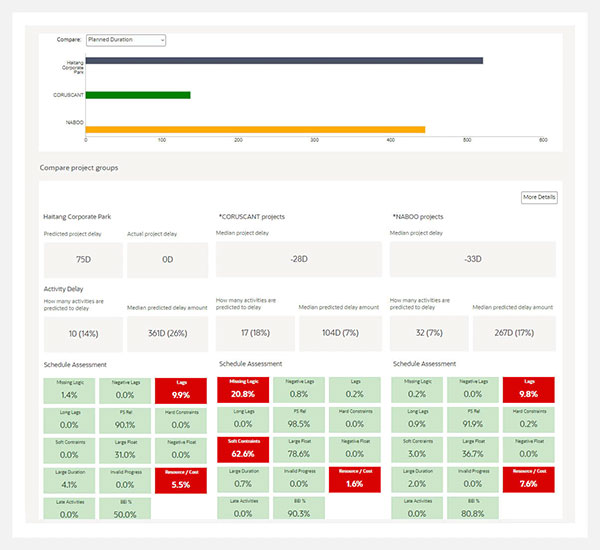Click the Haitang actual project delay 0D tile
Image resolution: width=600 pixels, height=550 pixels.
pos(167,260)
